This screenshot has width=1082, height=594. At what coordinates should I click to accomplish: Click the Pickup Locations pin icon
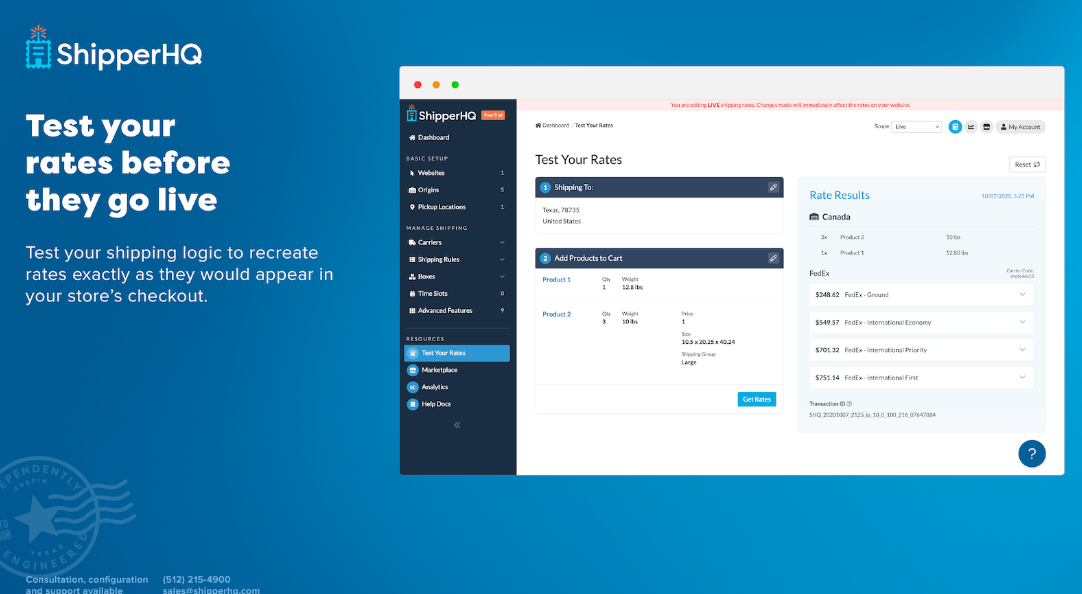pos(412,207)
